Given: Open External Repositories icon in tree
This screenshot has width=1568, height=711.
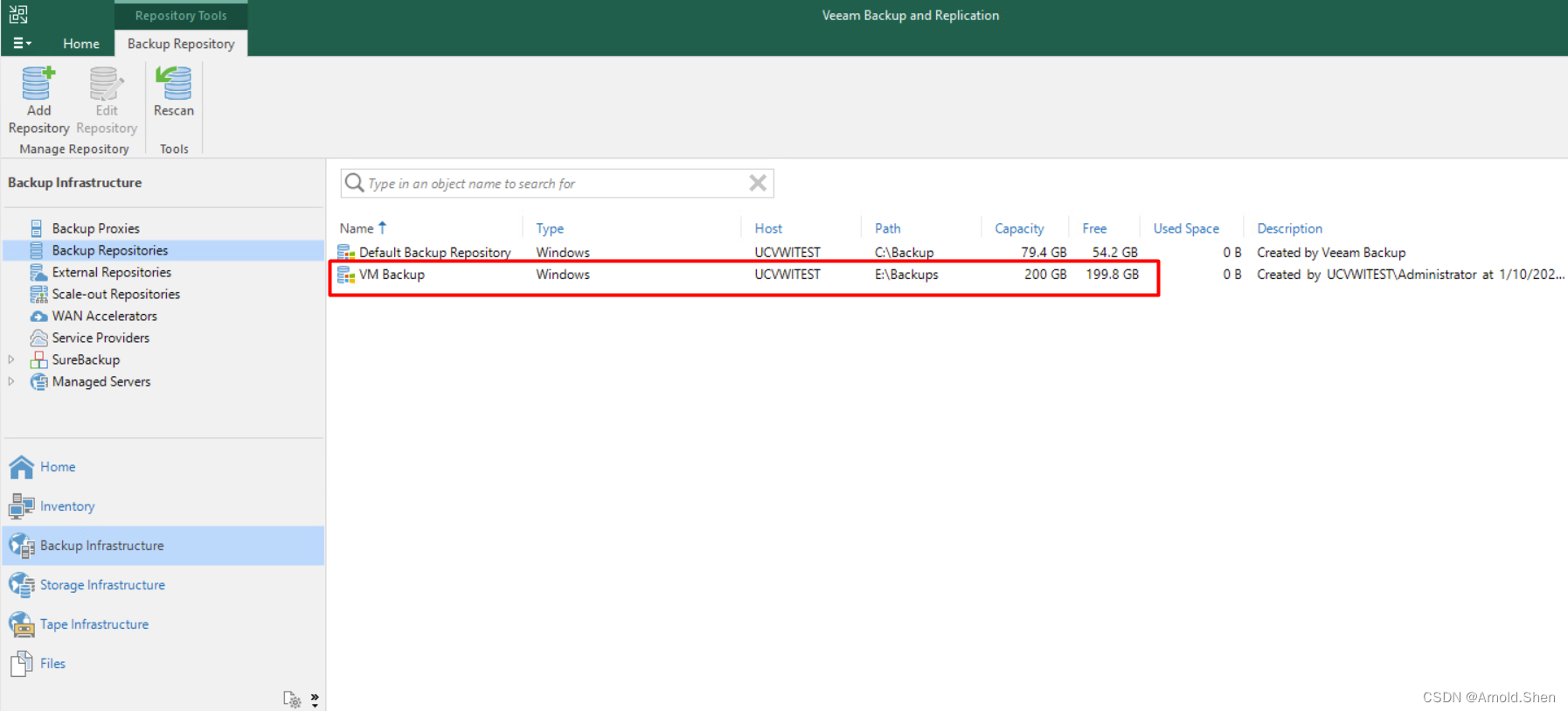Looking at the screenshot, I should [x=38, y=272].
